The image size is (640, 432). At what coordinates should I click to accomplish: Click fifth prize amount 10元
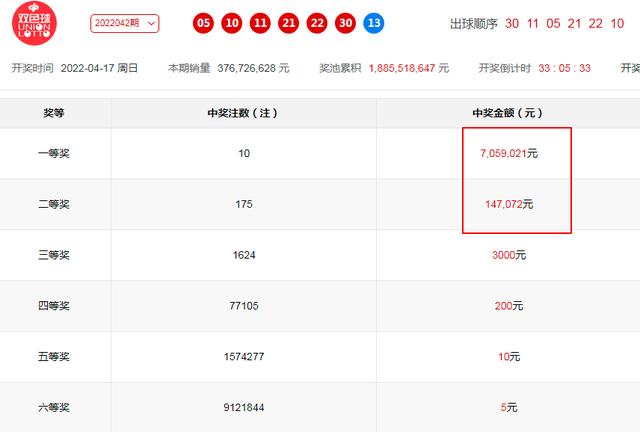pos(509,356)
